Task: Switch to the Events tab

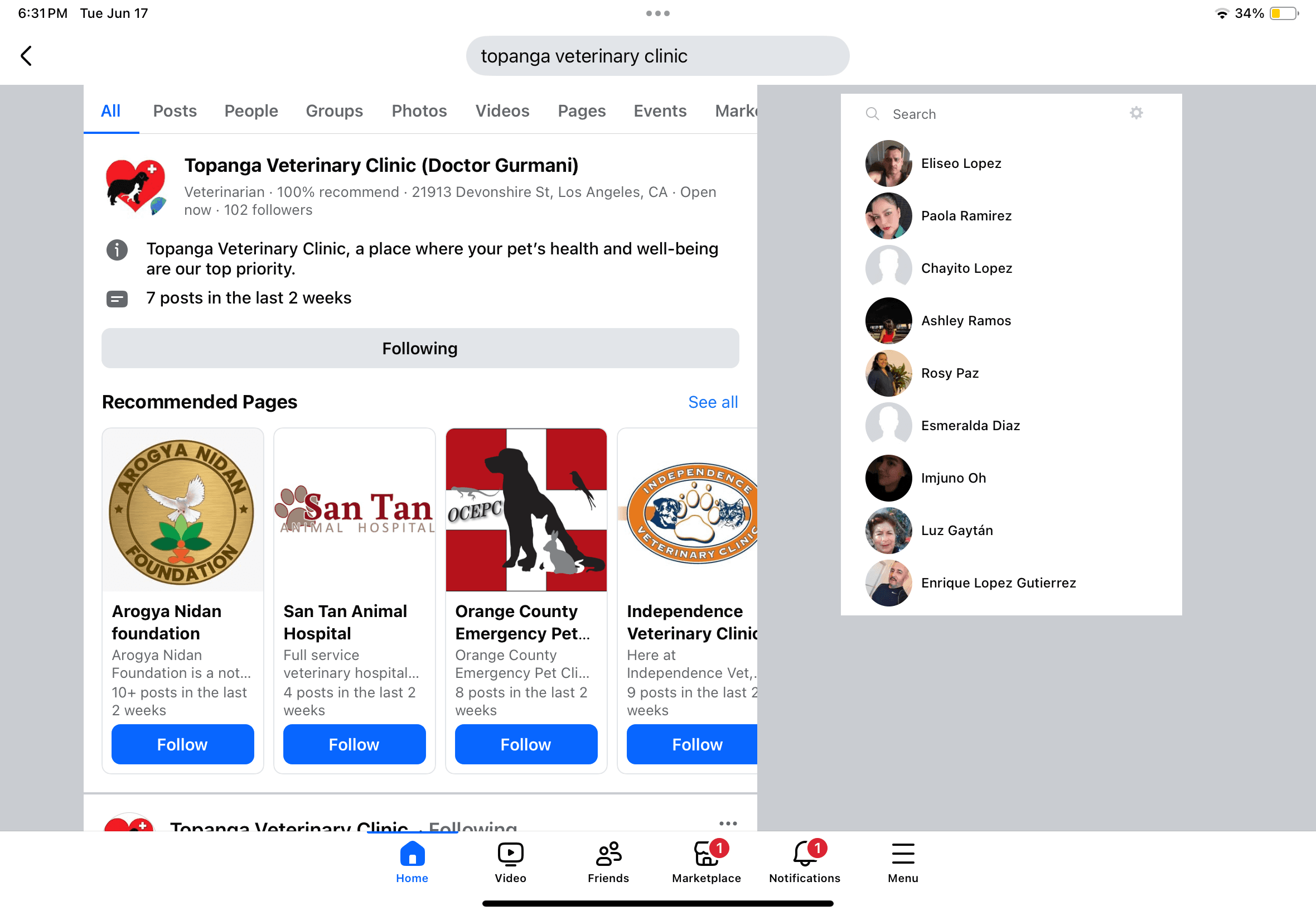Action: pyautogui.click(x=660, y=110)
